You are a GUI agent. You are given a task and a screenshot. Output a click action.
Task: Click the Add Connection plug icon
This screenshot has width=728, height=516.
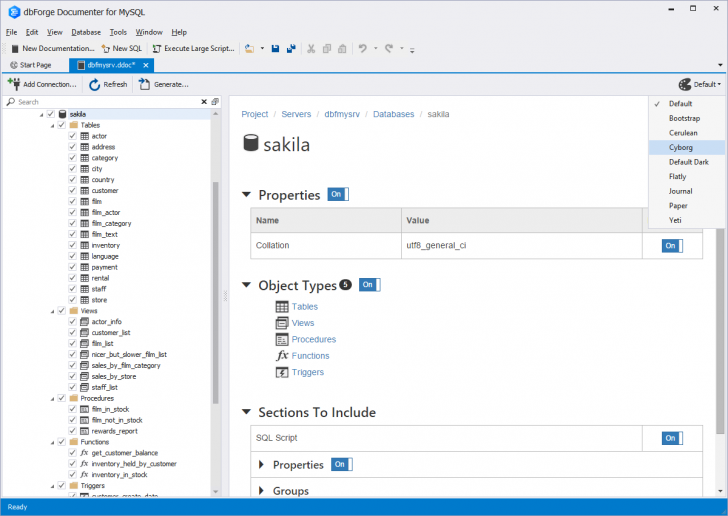coord(14,84)
